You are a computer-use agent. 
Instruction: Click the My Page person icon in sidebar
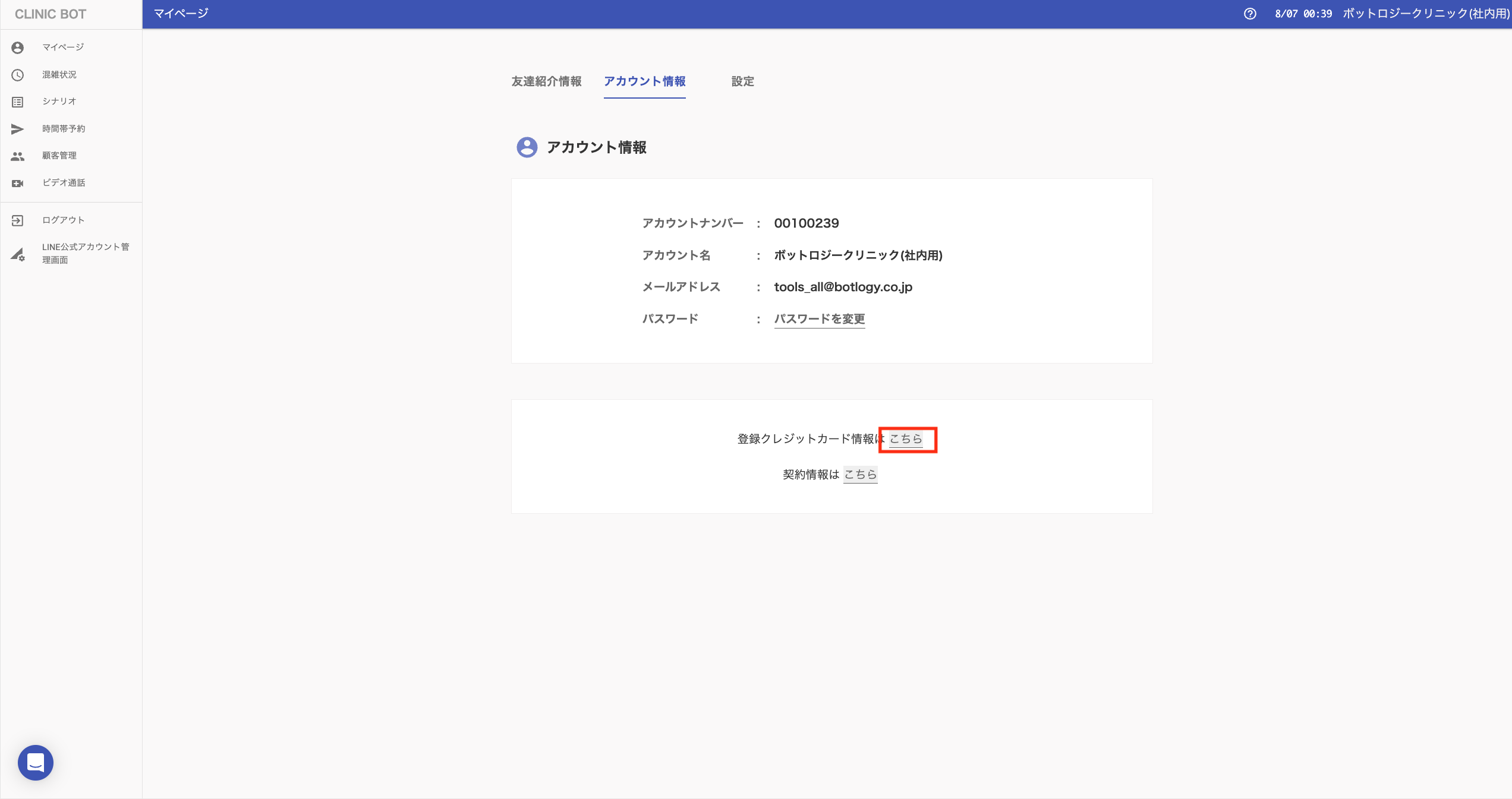tap(18, 48)
